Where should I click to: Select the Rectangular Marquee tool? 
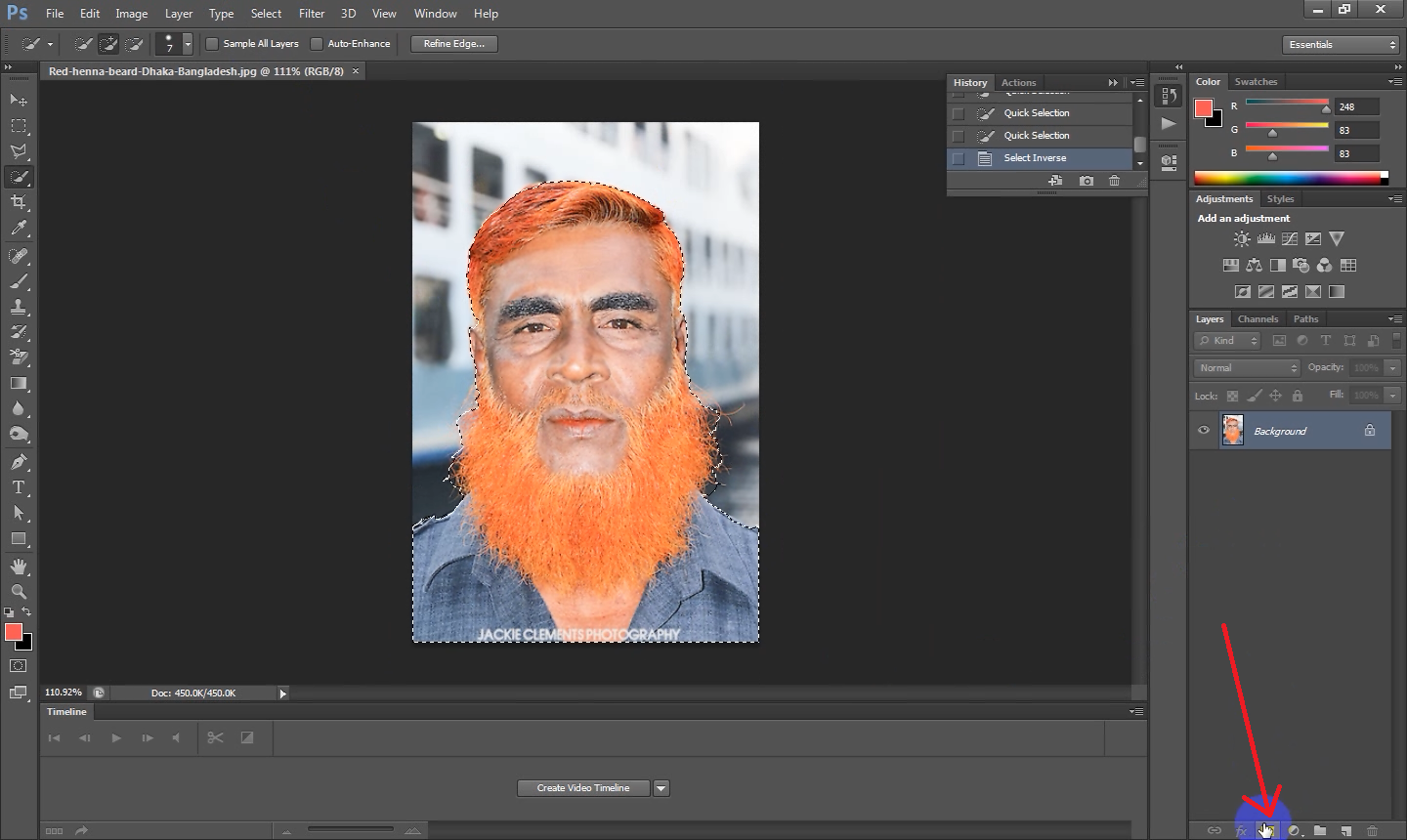pos(19,126)
